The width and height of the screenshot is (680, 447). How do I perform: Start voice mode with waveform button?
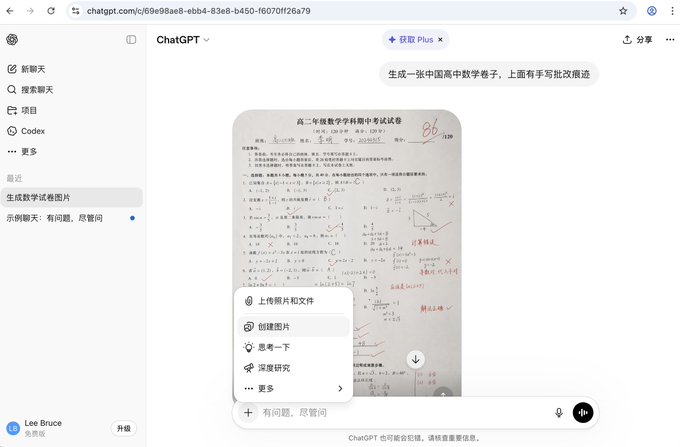point(583,413)
